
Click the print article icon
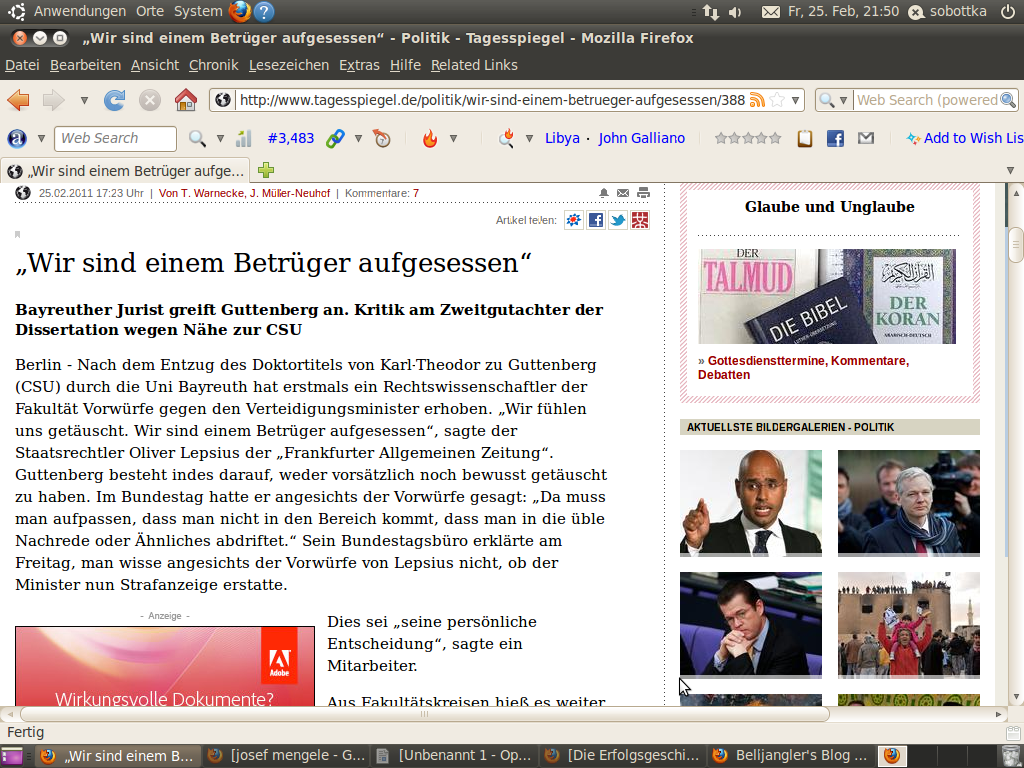pyautogui.click(x=643, y=193)
